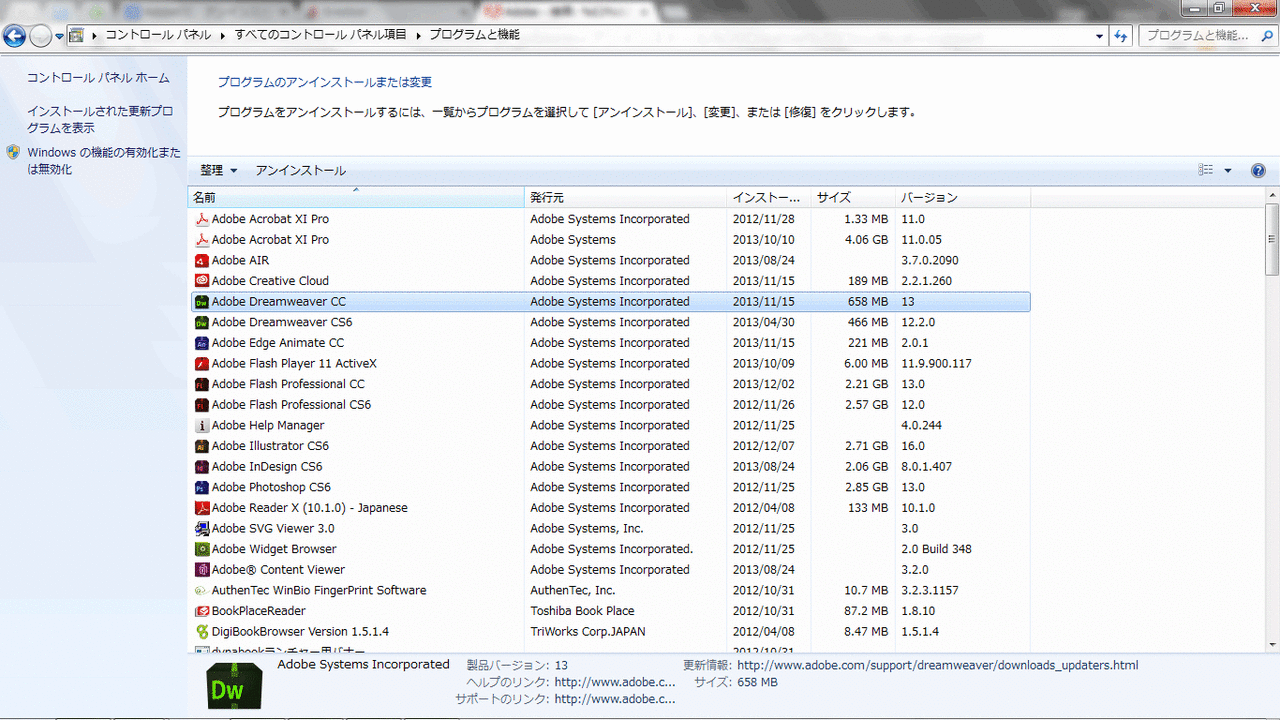The height and width of the screenshot is (720, 1280).
Task: Open コントロール パネル ホーム link
Action: click(x=98, y=78)
